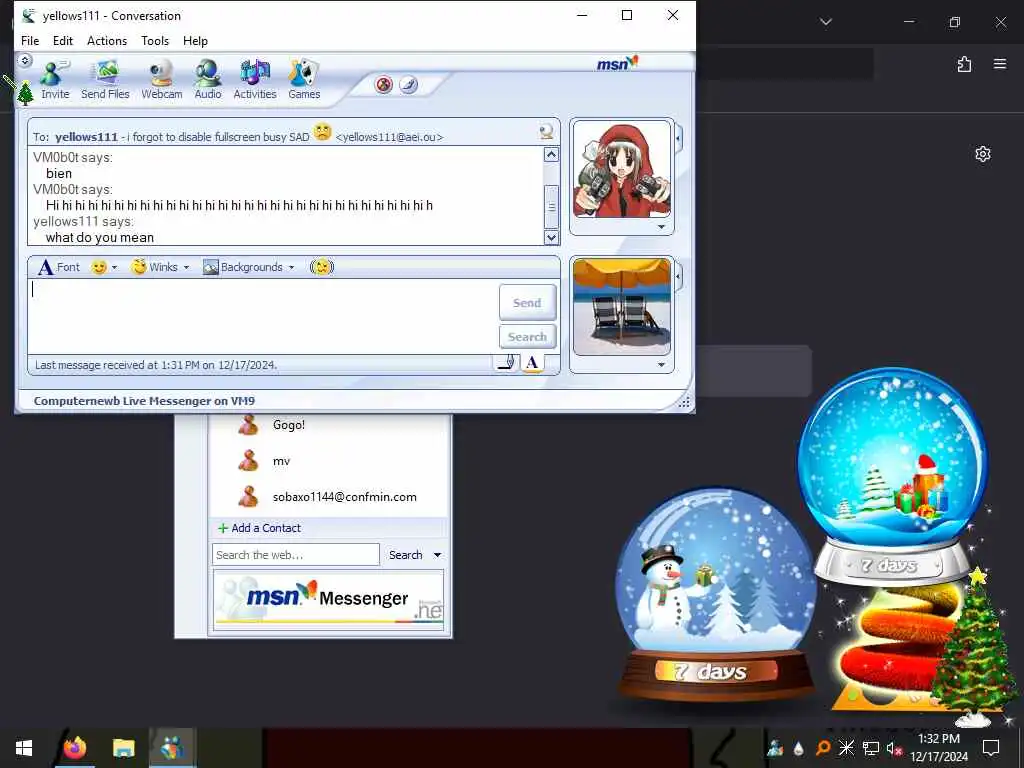
Task: Click the 'bien' message text
Action: coord(59,174)
